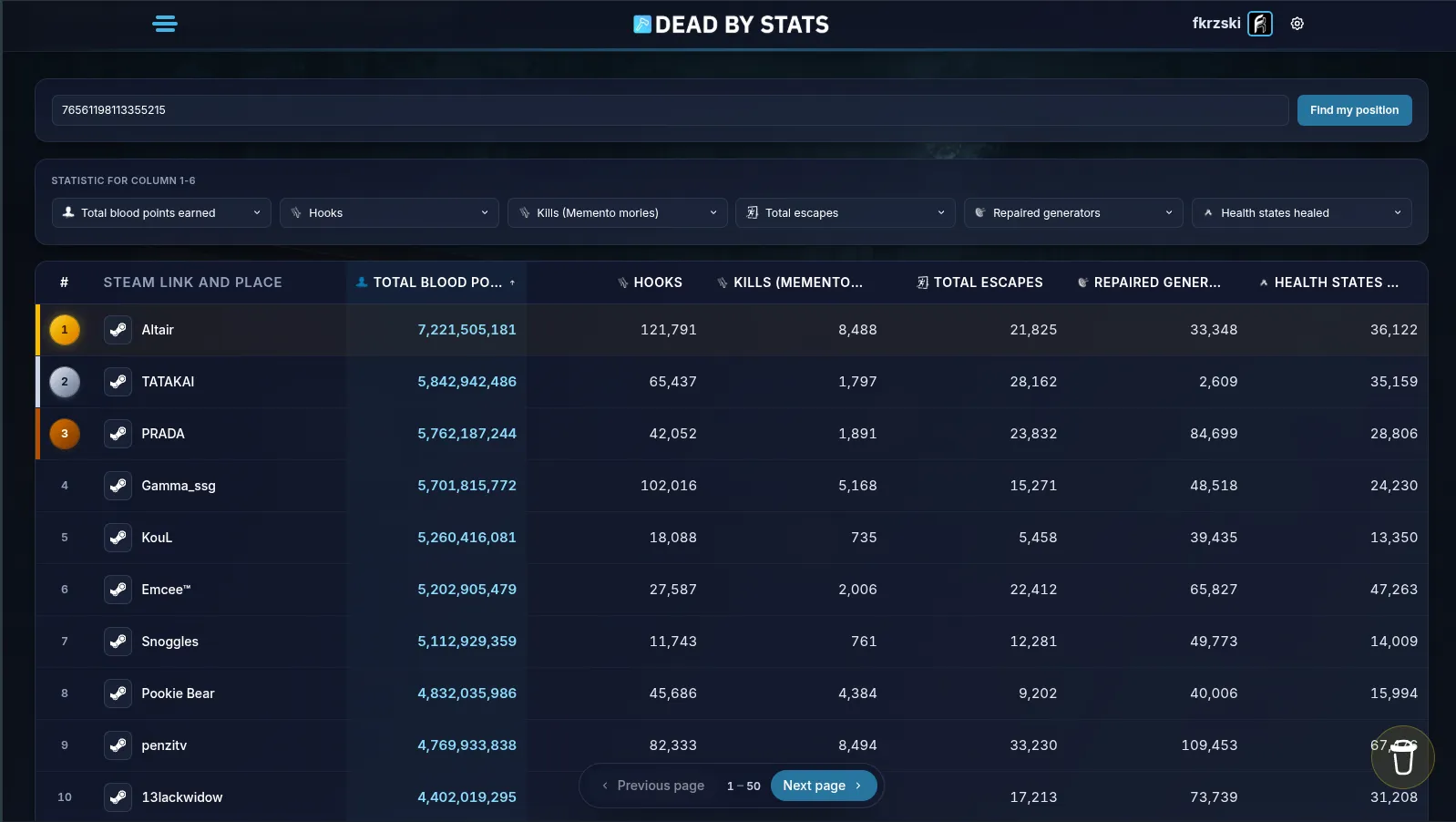Open settings gear icon in header
The width and height of the screenshot is (1456, 822).
tap(1297, 24)
